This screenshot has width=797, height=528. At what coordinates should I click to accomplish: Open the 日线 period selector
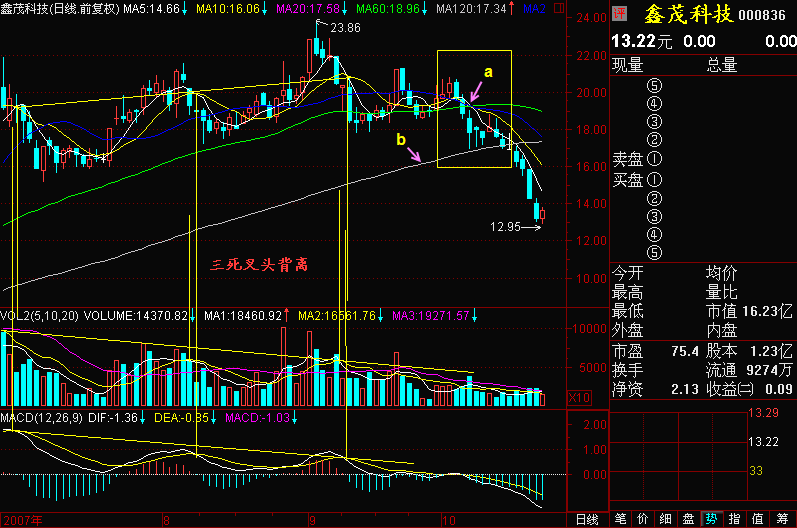(x=587, y=520)
